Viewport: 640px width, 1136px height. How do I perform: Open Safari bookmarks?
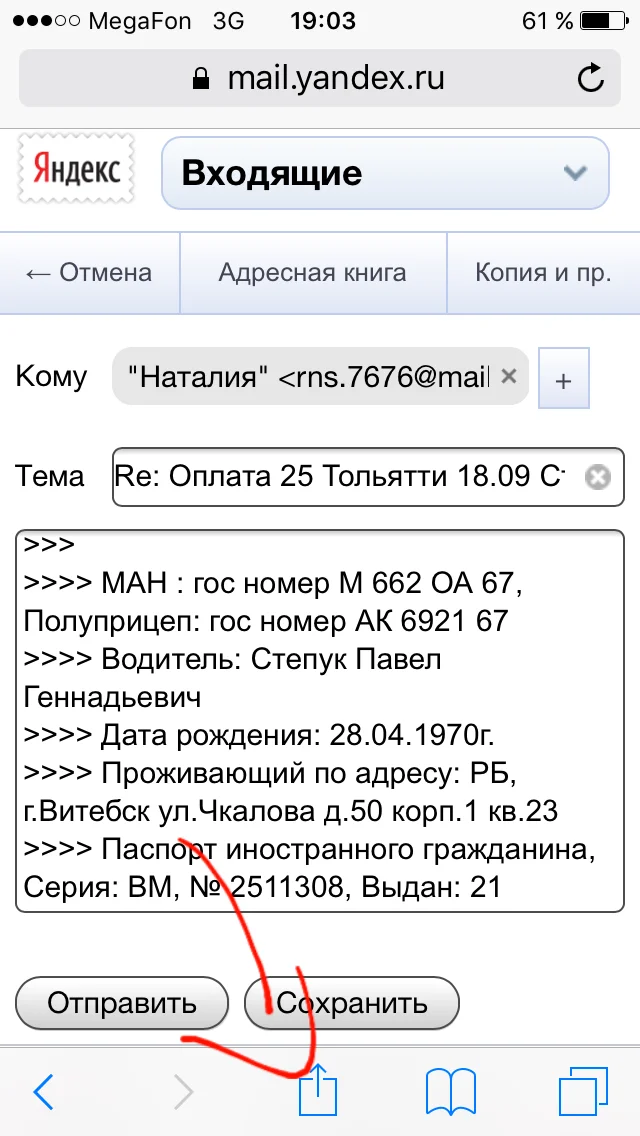[x=451, y=1092]
